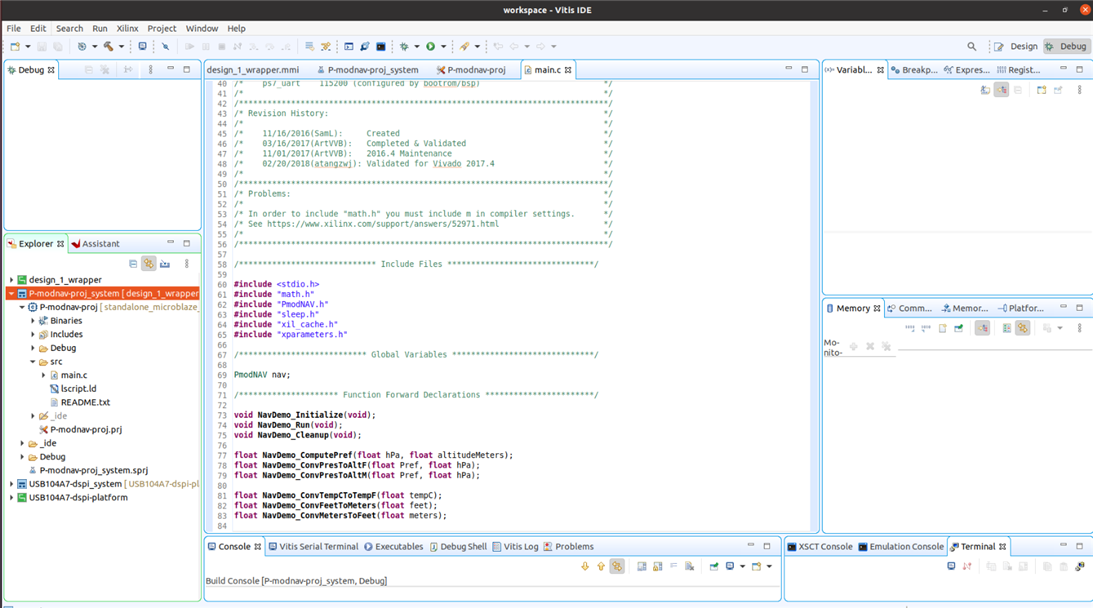Click the Program device toolbar icon
Screen dimensions: 1093x608
coord(365,47)
